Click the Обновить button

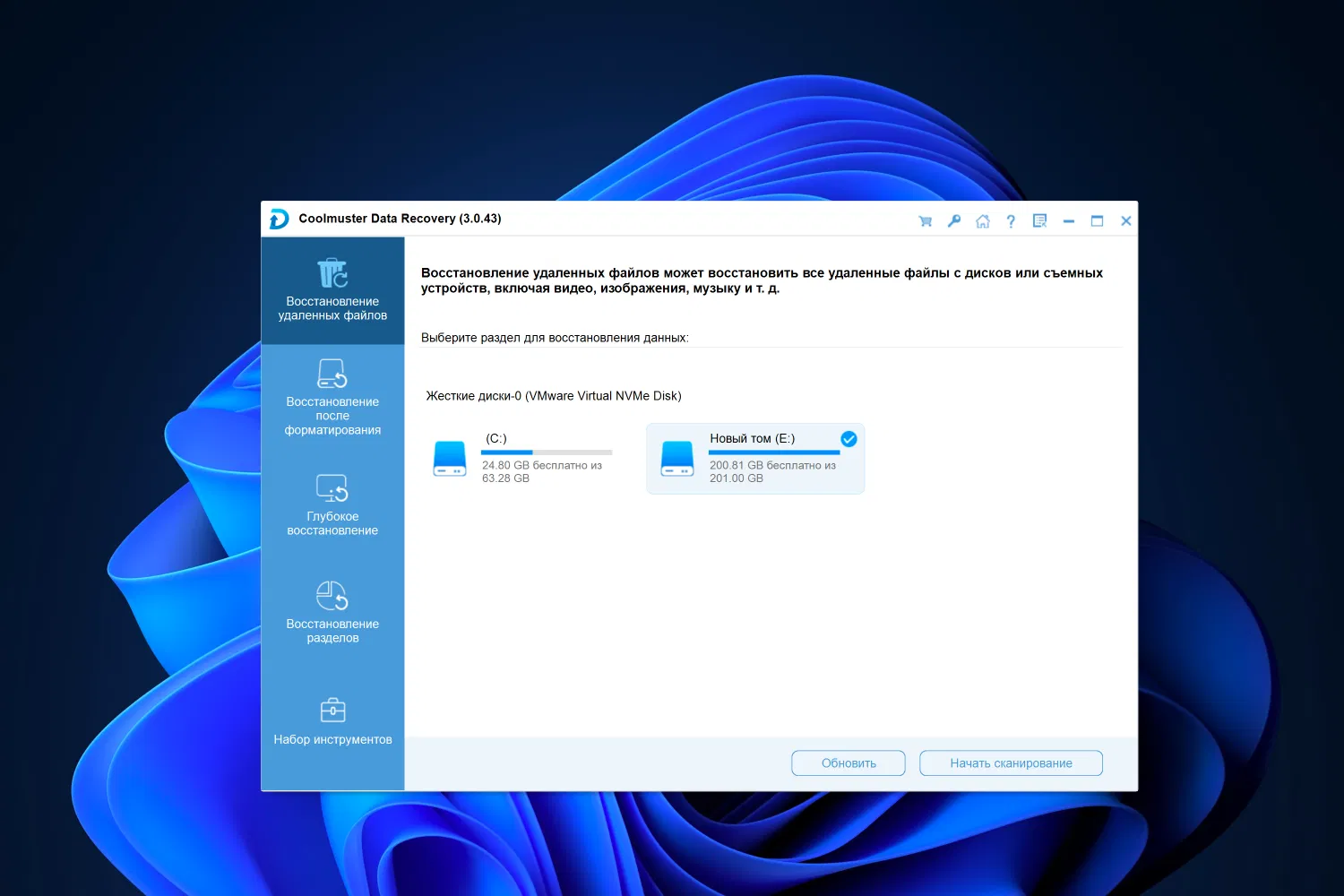(x=849, y=763)
